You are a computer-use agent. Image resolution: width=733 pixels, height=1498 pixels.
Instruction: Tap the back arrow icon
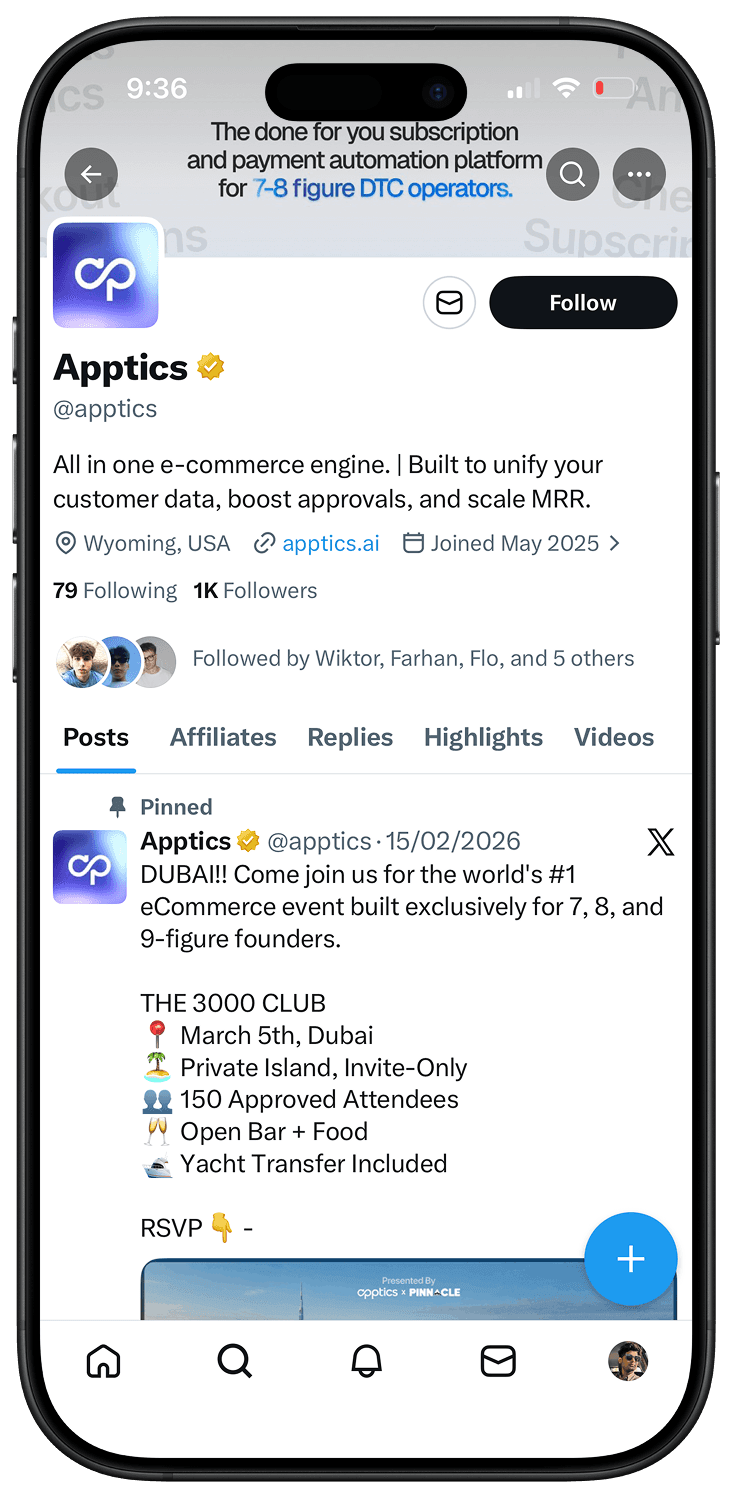click(x=91, y=175)
